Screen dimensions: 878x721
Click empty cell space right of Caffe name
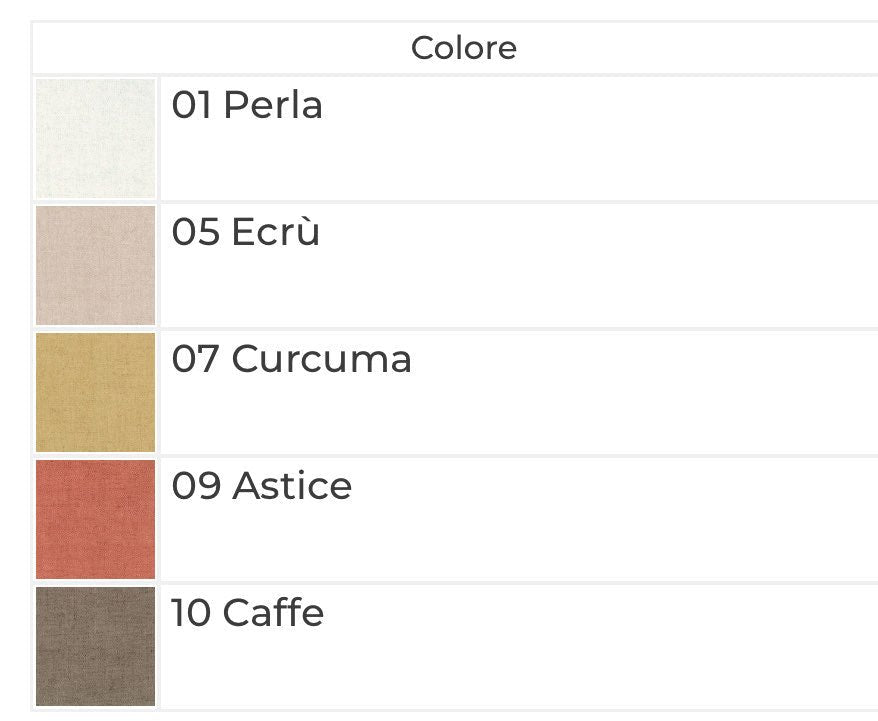point(600,646)
